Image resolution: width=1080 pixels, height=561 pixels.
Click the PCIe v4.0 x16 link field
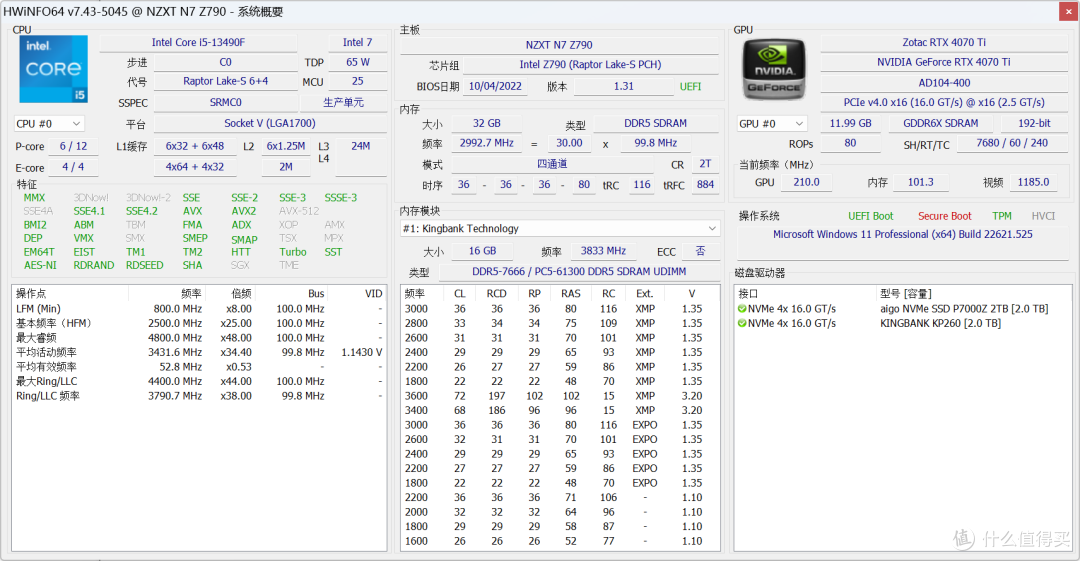pyautogui.click(x=944, y=103)
